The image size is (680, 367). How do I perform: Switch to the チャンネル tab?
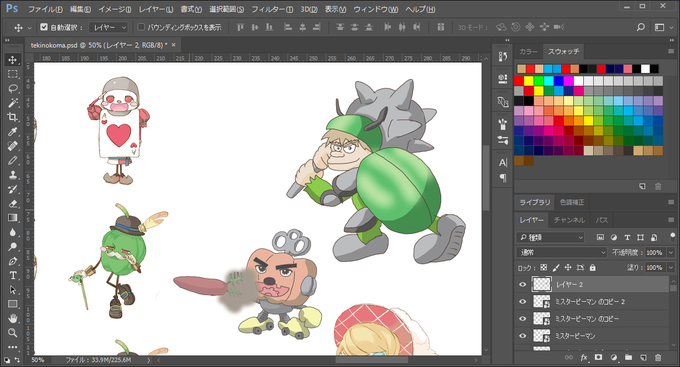click(569, 220)
